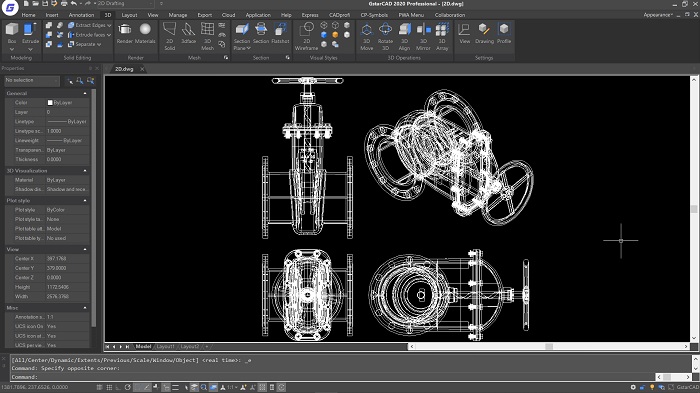Click the annotation scale 1:1 dropdown
The width and height of the screenshot is (700, 393).
(x=231, y=387)
